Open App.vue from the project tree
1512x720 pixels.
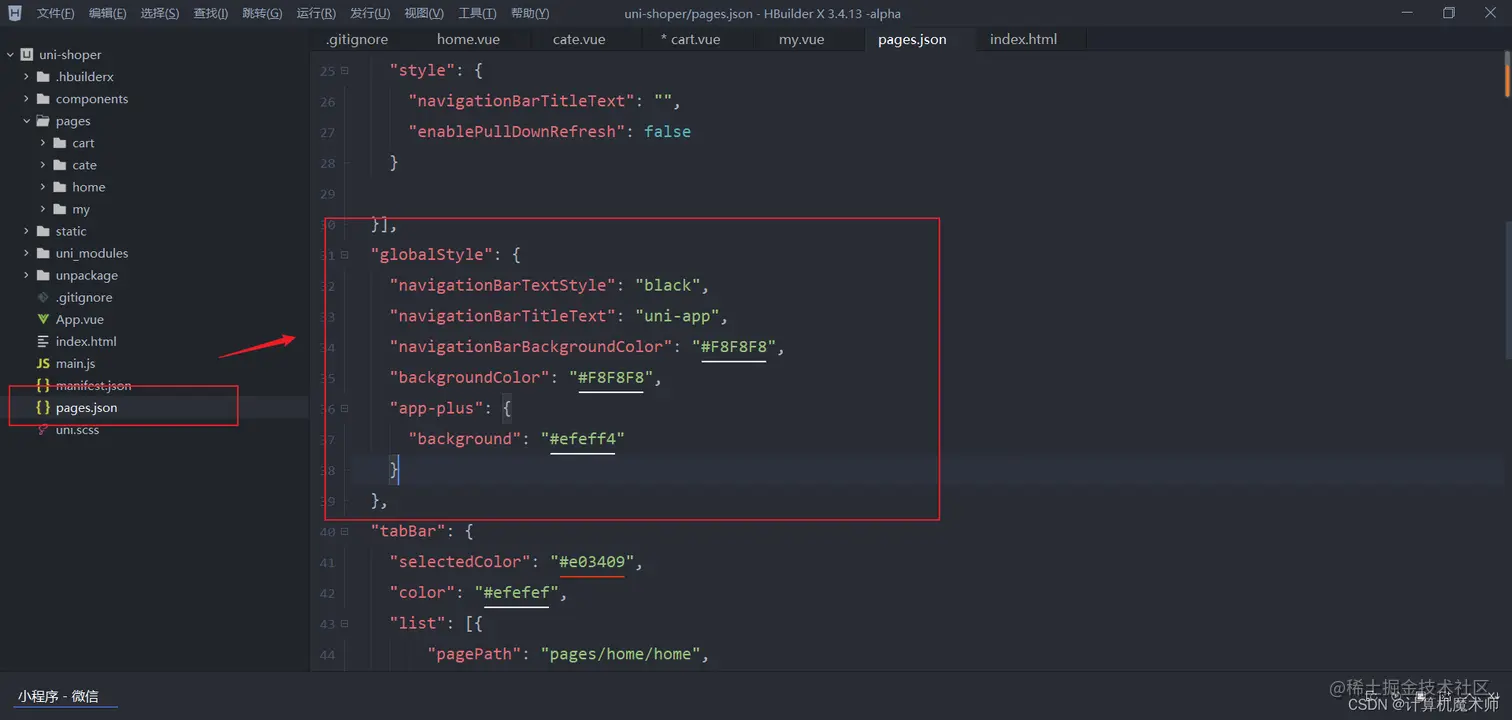80,319
